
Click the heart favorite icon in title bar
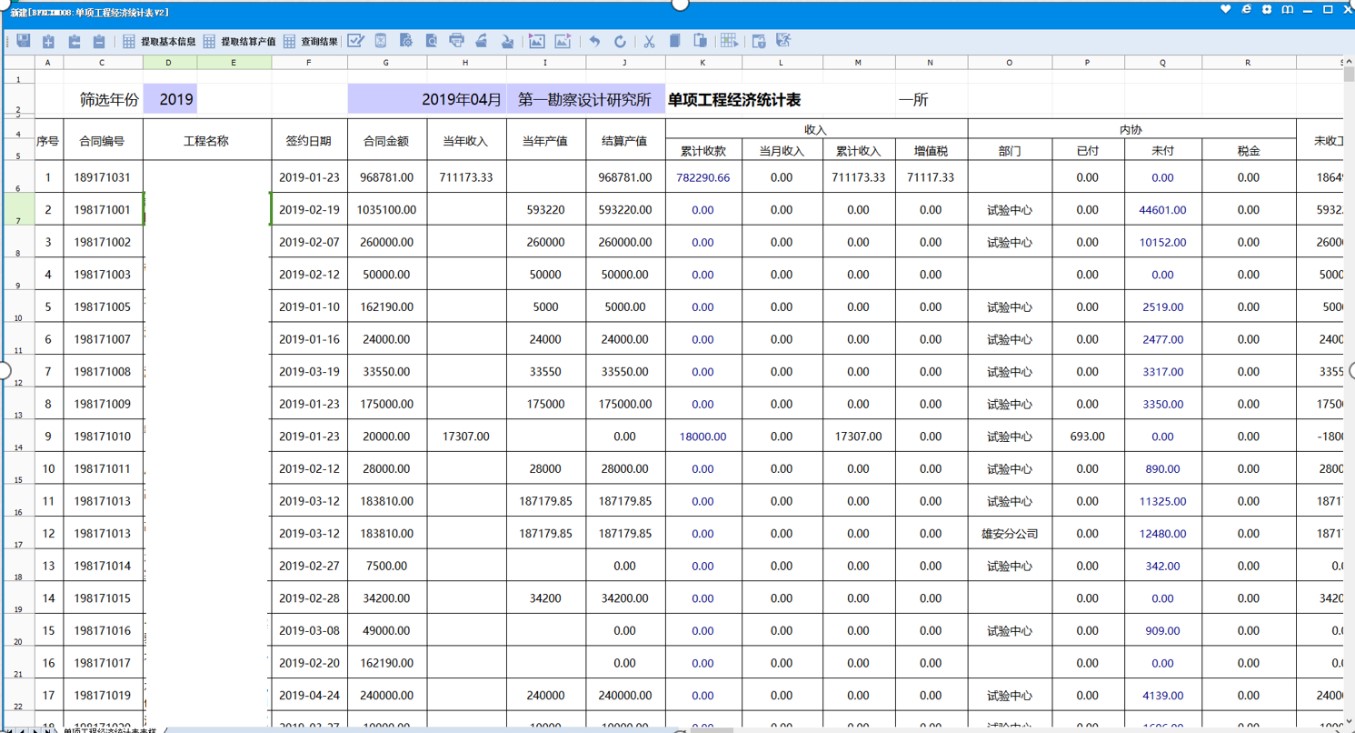tap(1226, 9)
